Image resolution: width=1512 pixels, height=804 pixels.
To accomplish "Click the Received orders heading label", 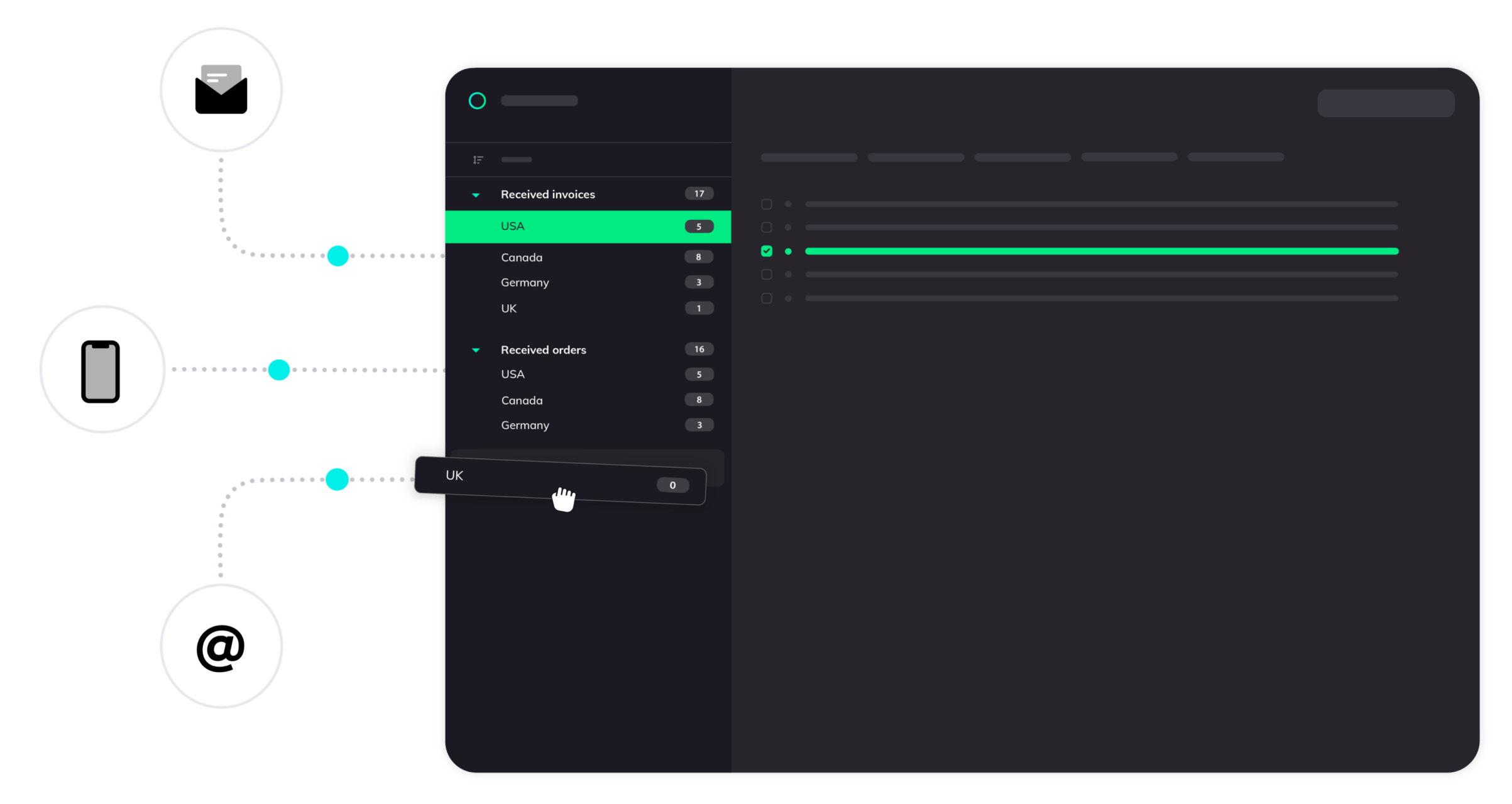I will point(544,350).
